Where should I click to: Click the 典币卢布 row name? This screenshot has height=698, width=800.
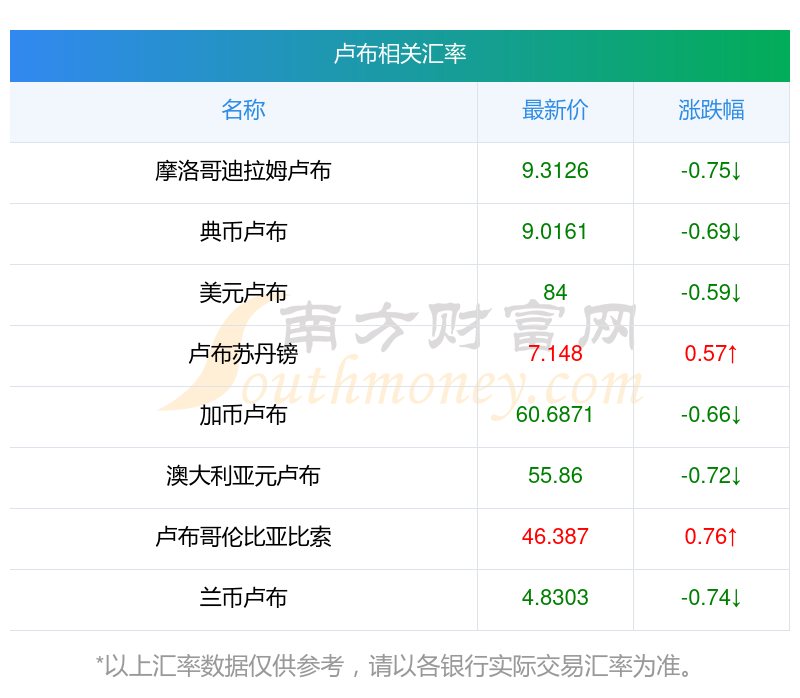tap(243, 232)
